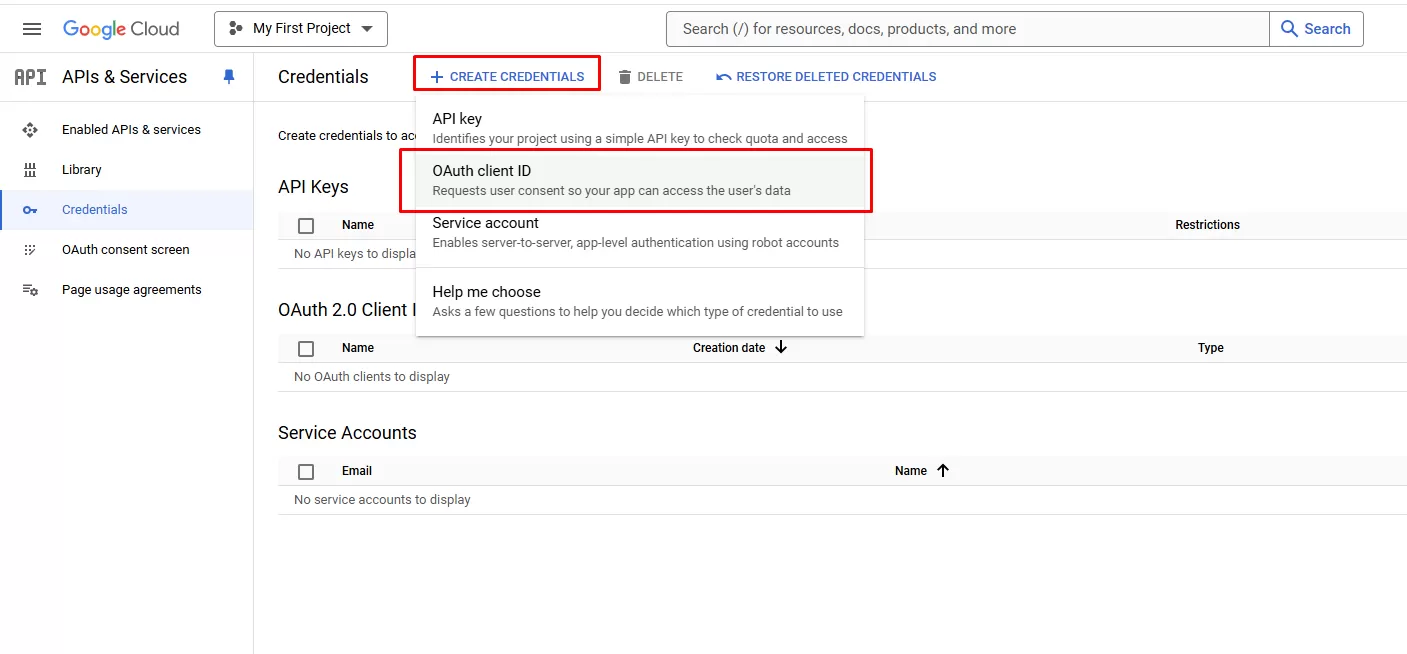Sort by Creation date descending arrow
Viewport: 1407px width, 654px height.
(x=781, y=348)
